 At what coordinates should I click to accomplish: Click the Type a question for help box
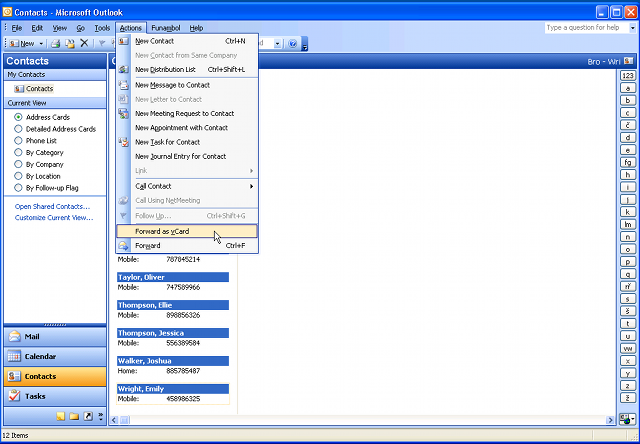pyautogui.click(x=587, y=28)
